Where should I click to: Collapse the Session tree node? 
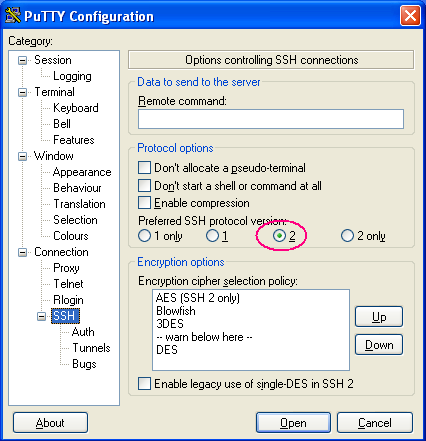(x=22, y=60)
